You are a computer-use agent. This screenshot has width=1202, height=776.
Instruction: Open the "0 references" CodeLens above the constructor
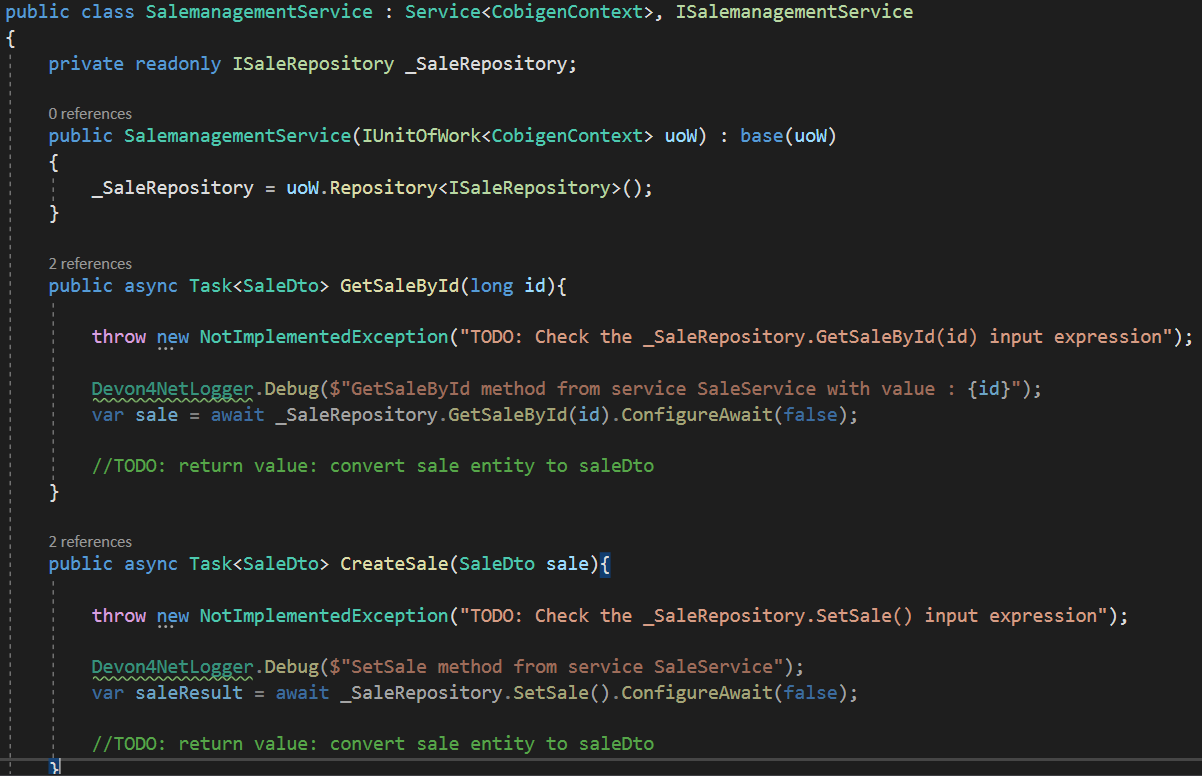pyautogui.click(x=90, y=114)
